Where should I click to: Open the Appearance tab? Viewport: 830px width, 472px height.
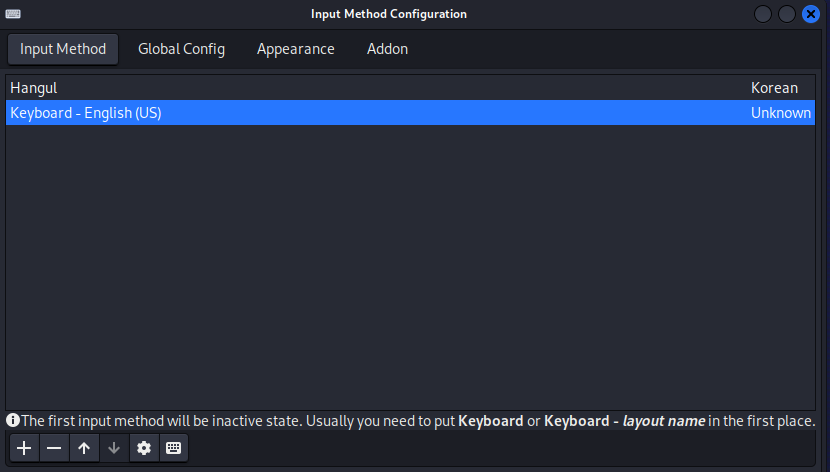point(295,49)
